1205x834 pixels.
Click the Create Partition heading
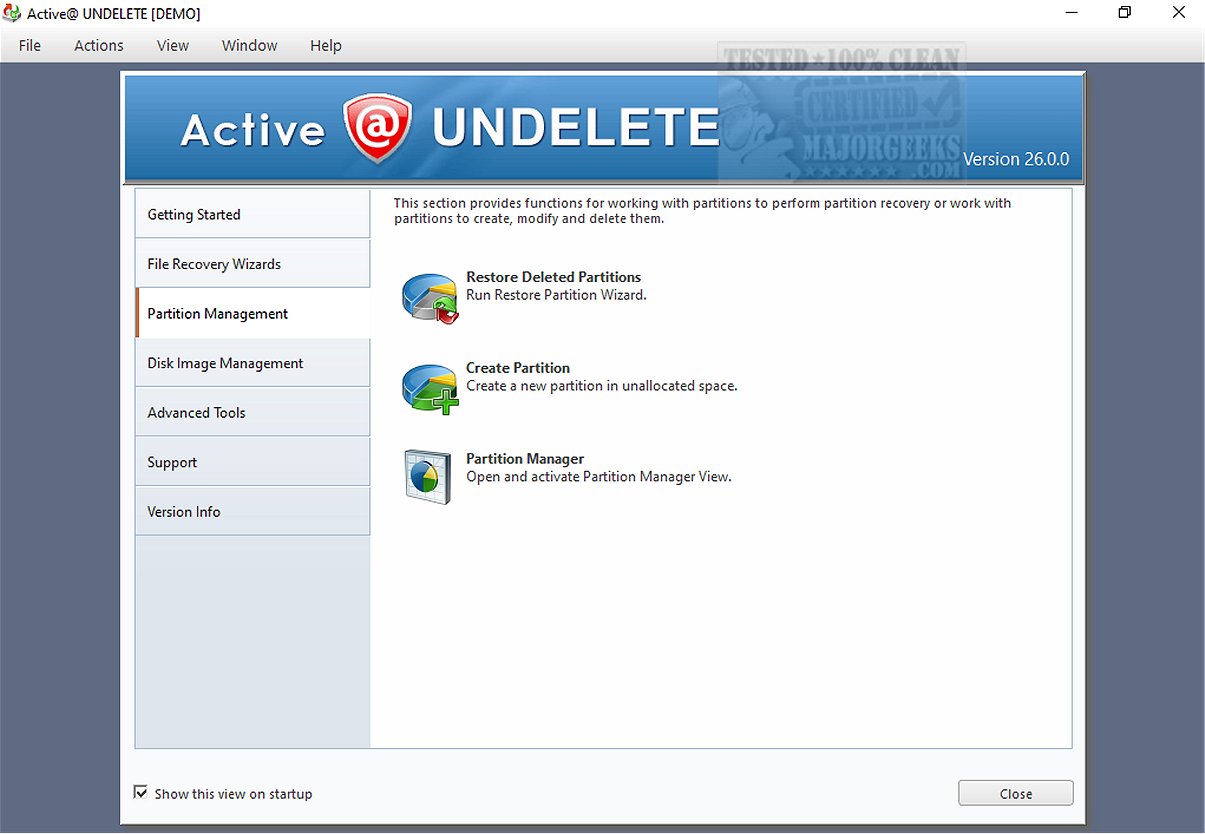(x=518, y=368)
